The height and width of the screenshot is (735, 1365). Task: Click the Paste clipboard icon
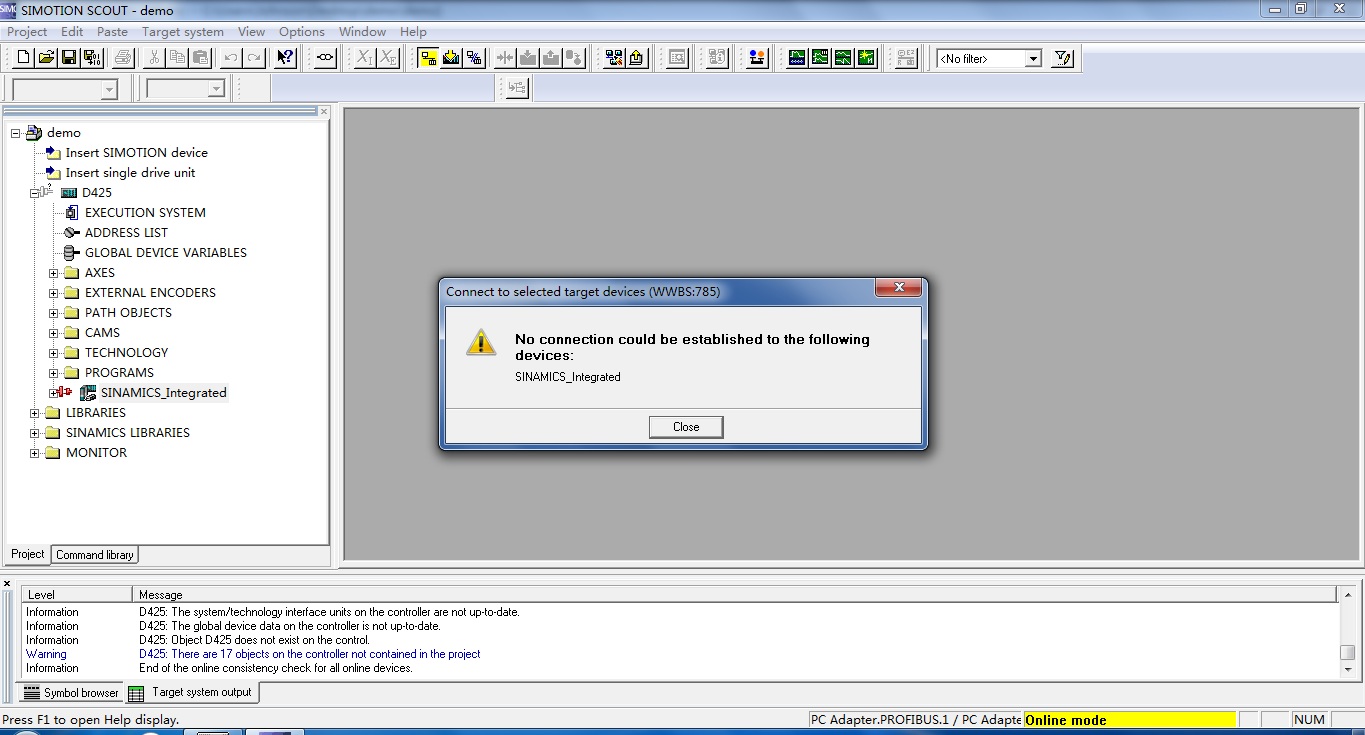[200, 58]
